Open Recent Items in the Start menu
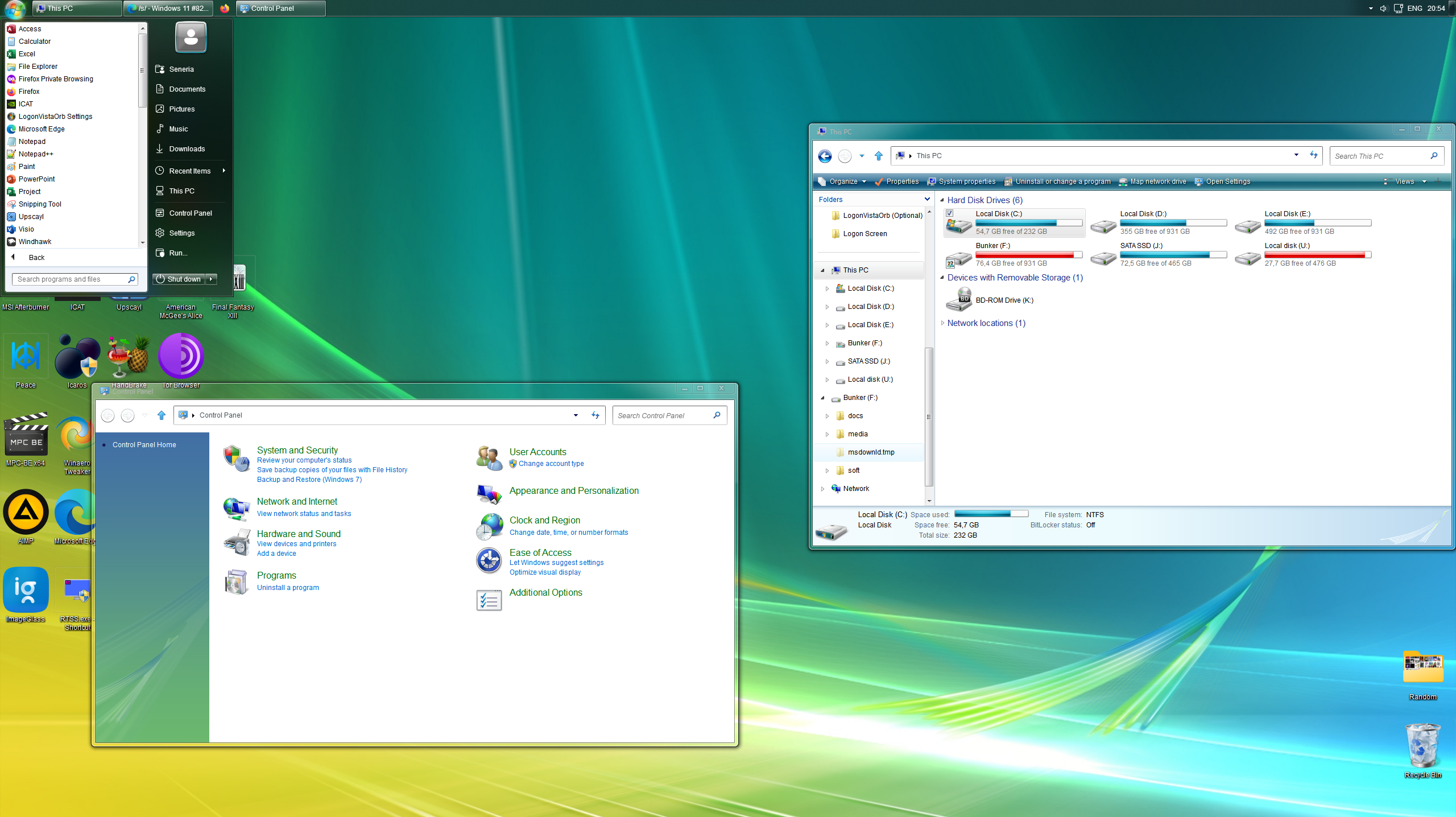The width and height of the screenshot is (1456, 817). 190,171
